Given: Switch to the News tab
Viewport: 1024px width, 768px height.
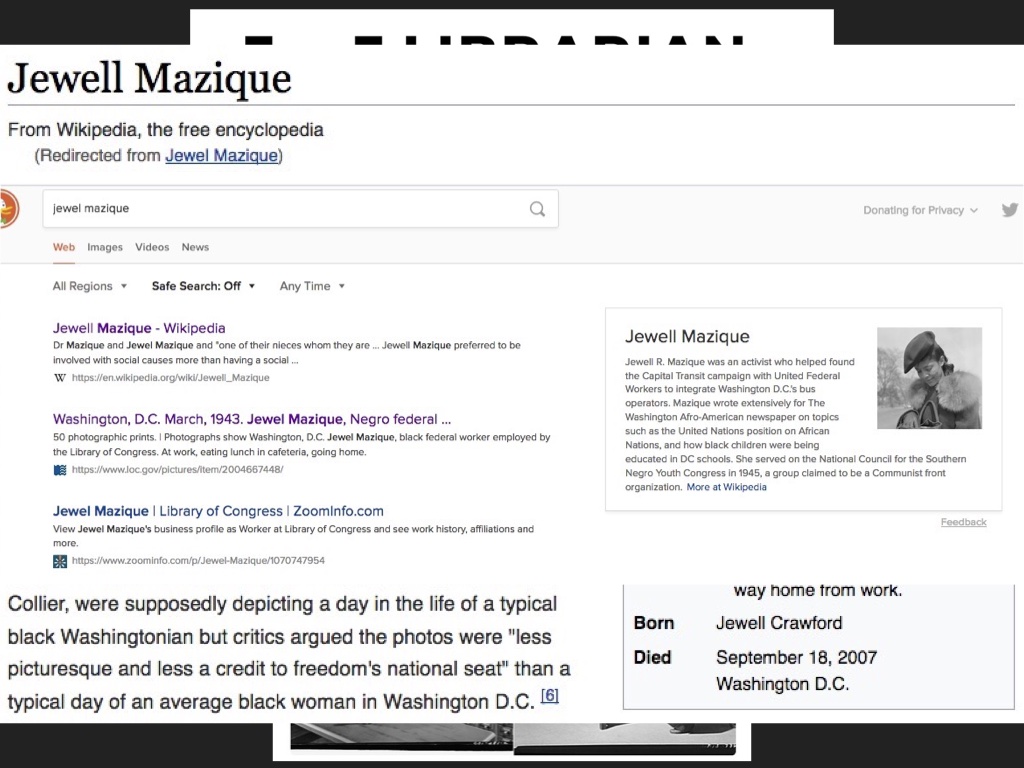Looking at the screenshot, I should point(195,248).
